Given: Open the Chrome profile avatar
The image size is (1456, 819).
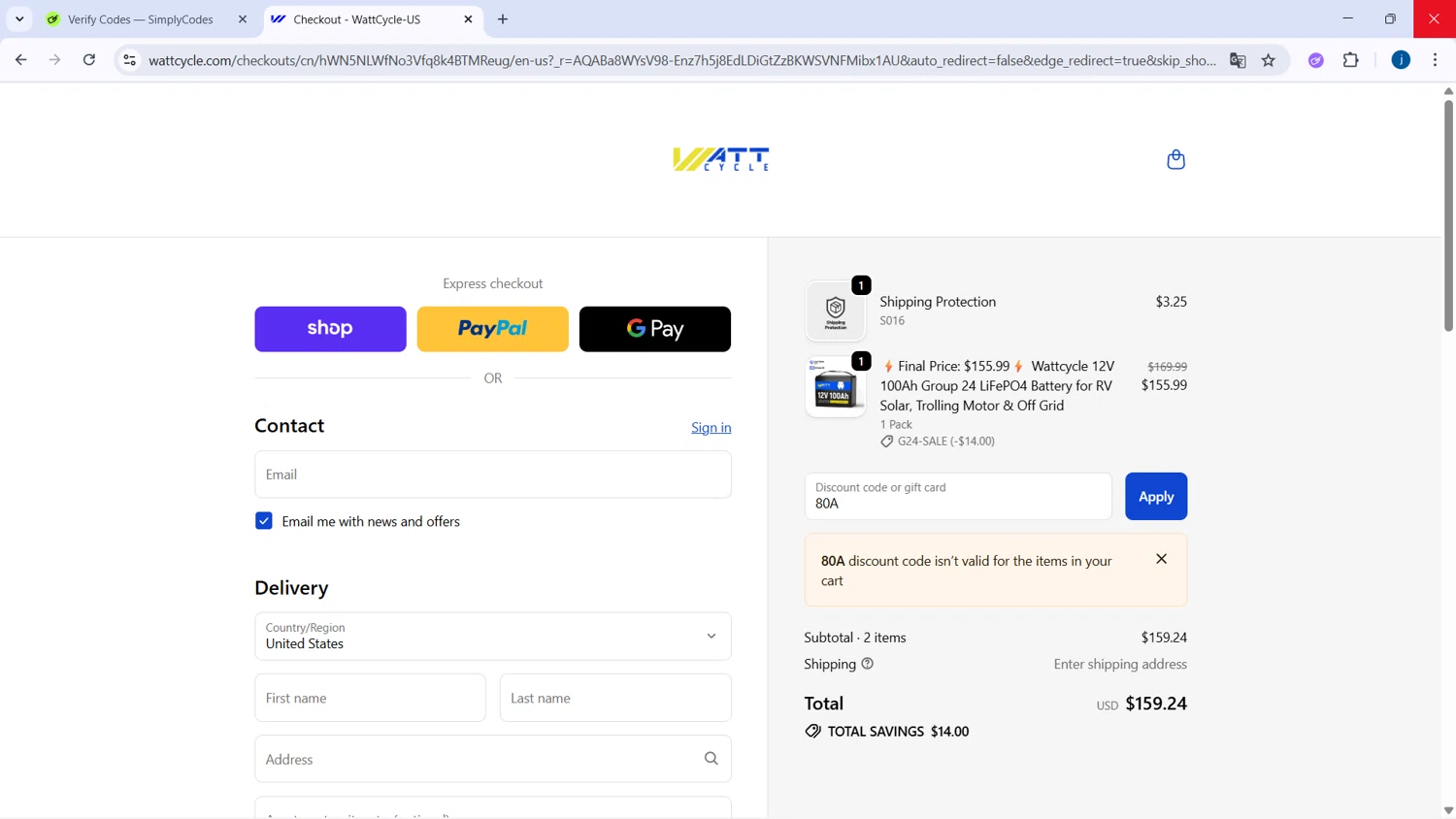Looking at the screenshot, I should 1401,60.
